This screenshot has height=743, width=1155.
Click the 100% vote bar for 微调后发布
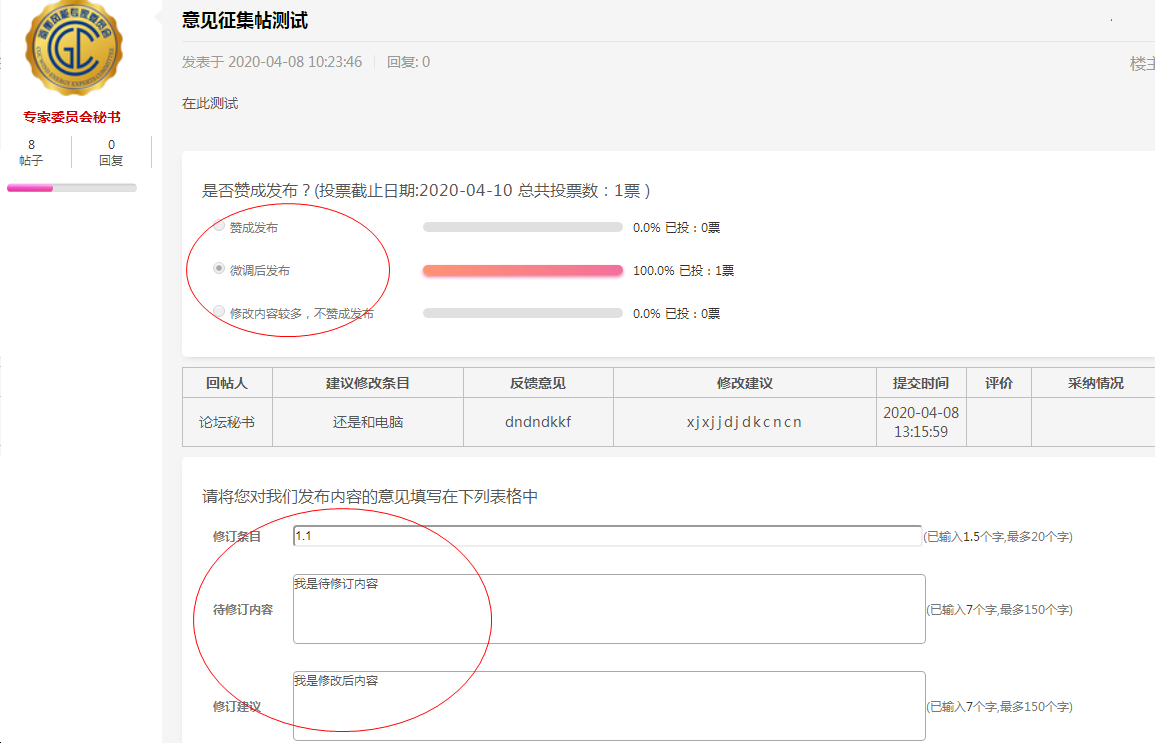[x=522, y=270]
